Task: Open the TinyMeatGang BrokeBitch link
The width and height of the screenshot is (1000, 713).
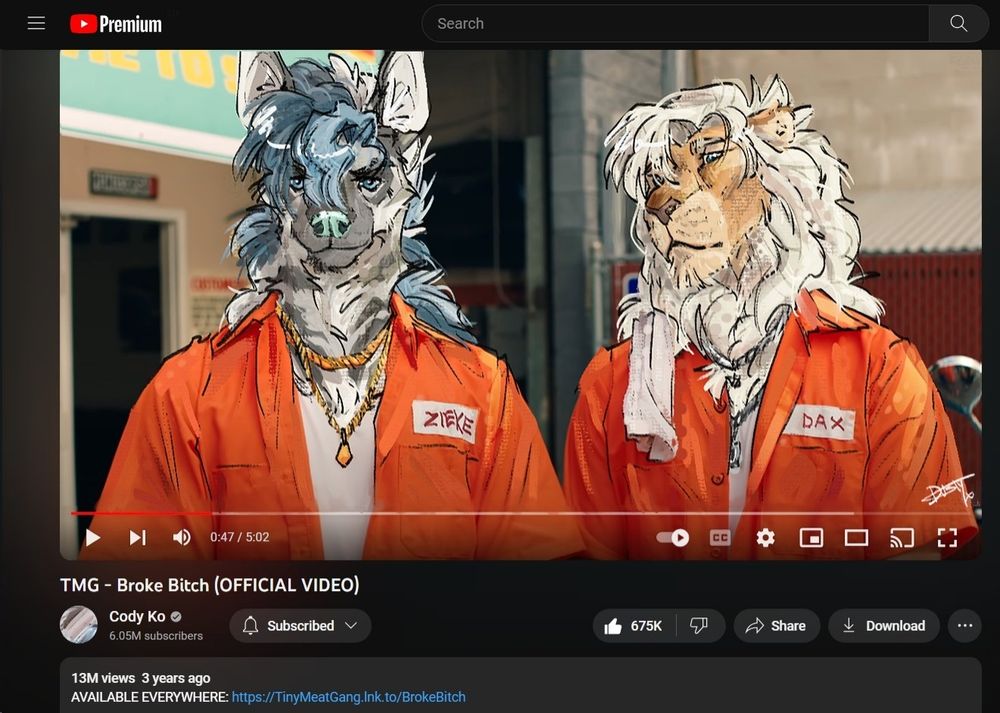Action: coord(348,697)
